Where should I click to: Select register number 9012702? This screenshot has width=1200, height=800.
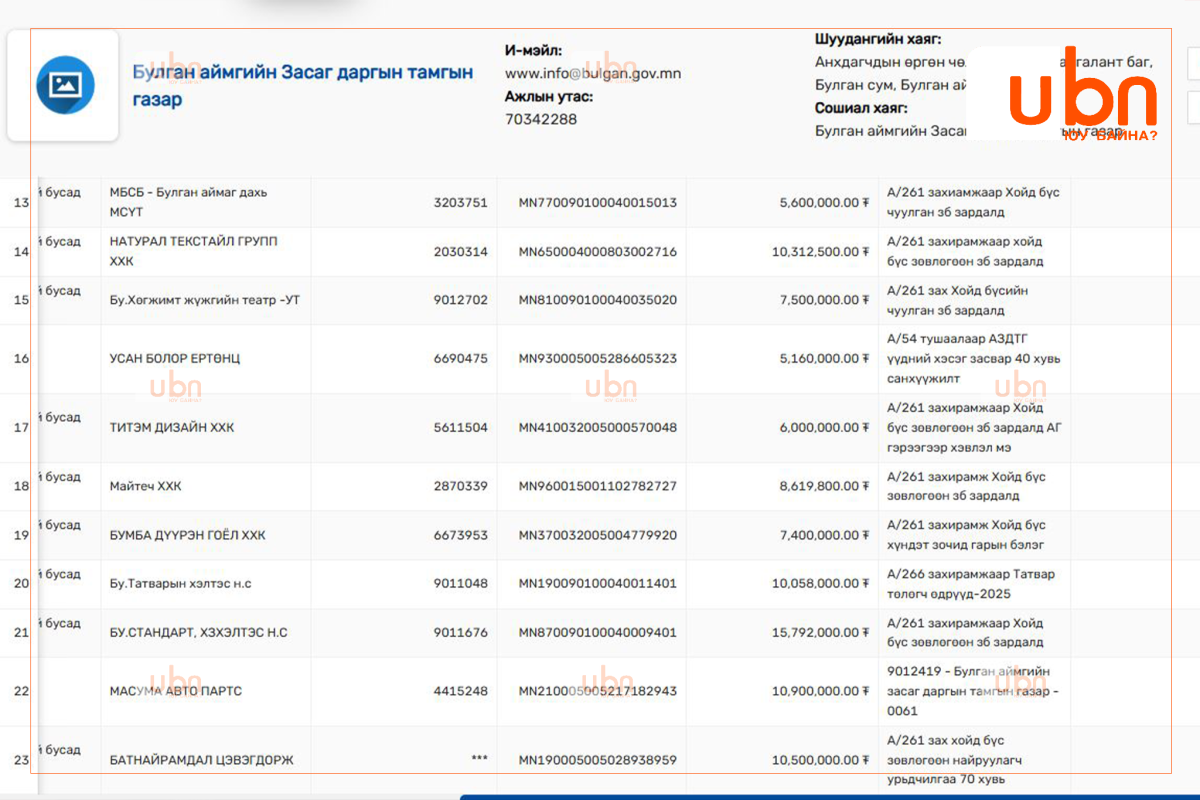[461, 300]
